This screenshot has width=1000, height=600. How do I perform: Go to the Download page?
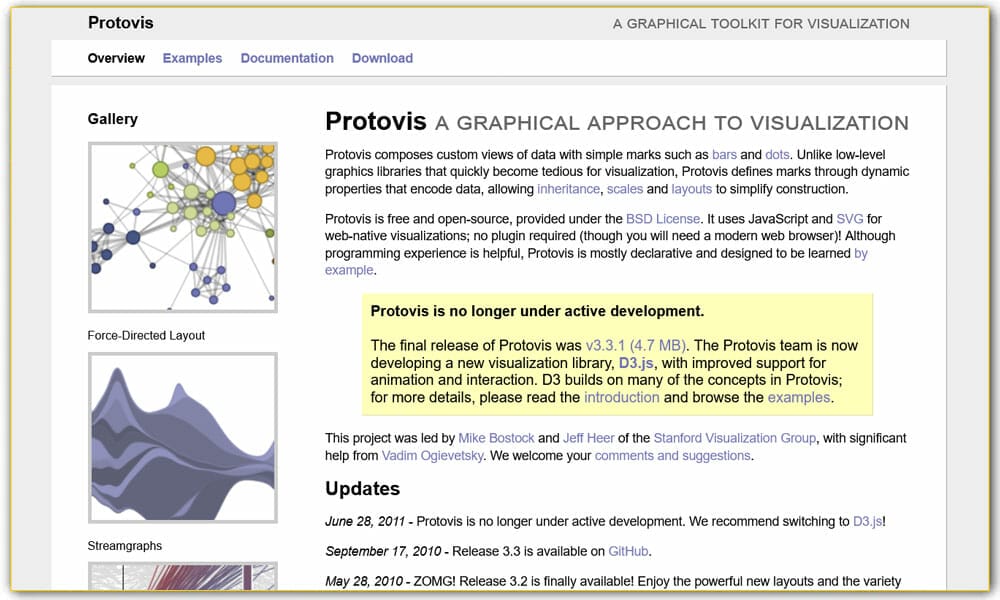point(382,58)
